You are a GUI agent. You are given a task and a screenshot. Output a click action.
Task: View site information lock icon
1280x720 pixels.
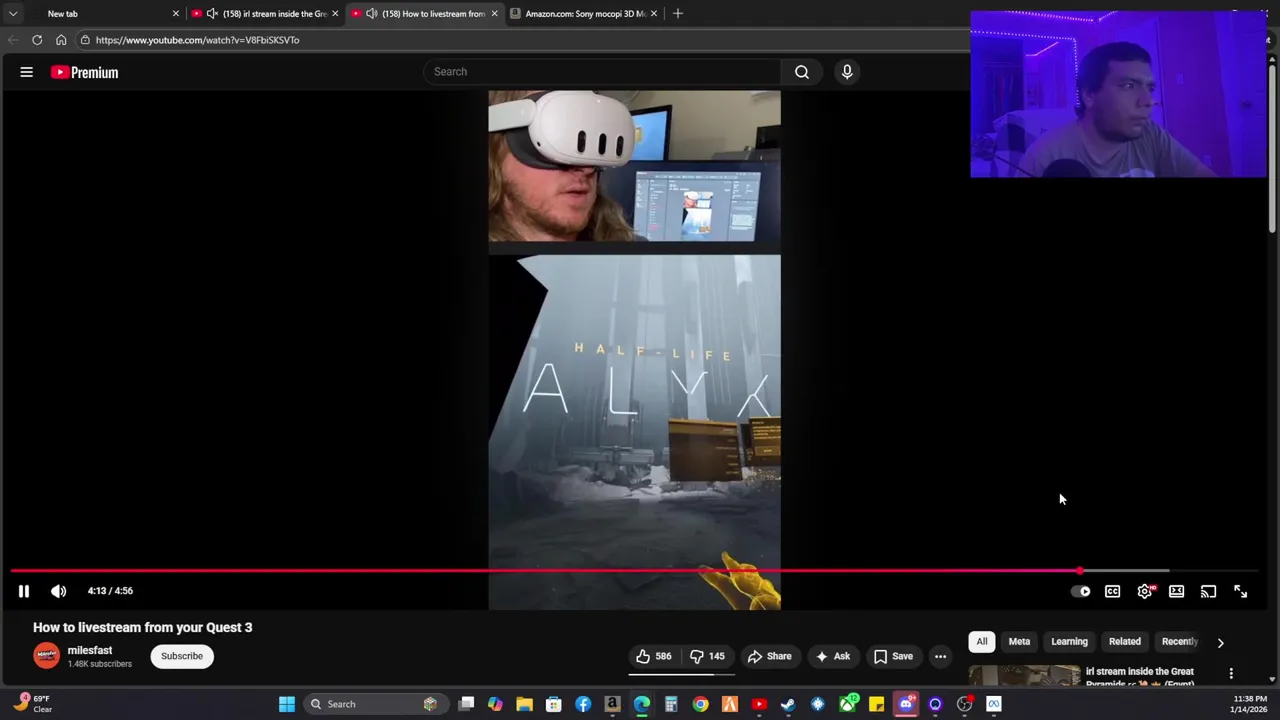click(86, 40)
